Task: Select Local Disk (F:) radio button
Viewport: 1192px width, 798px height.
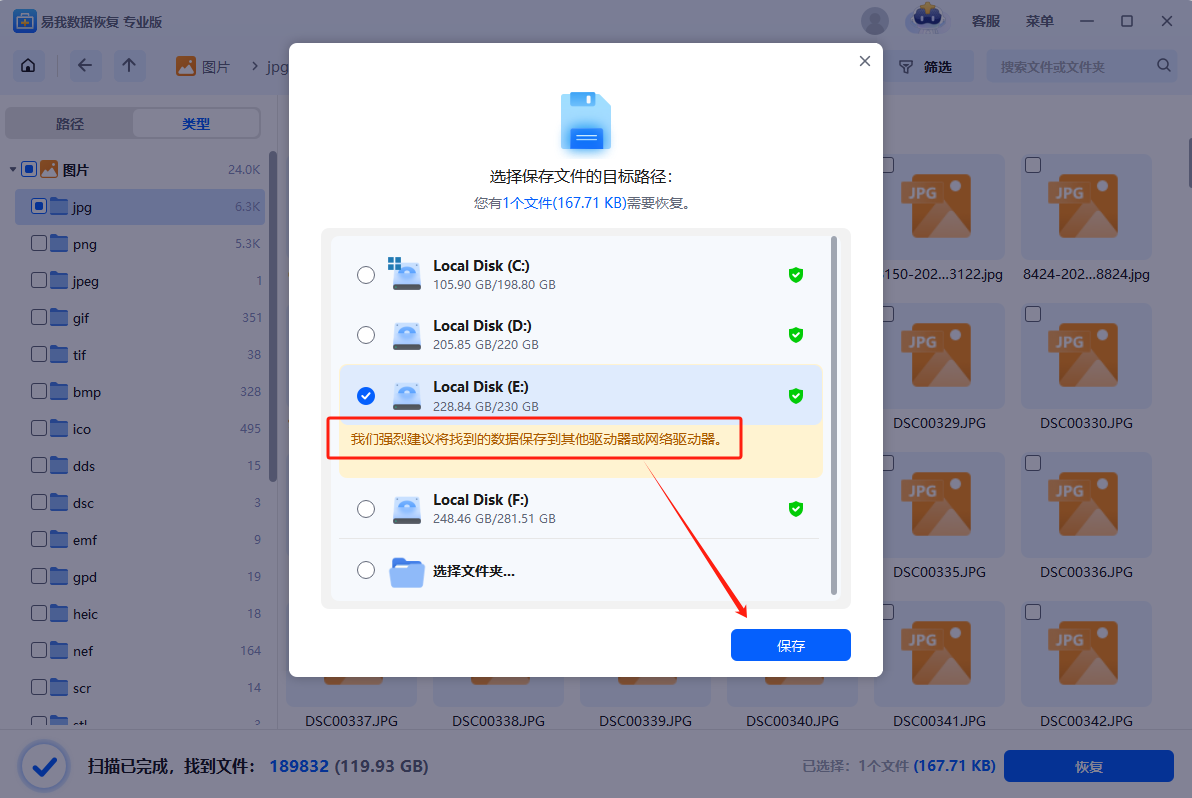Action: click(x=366, y=508)
